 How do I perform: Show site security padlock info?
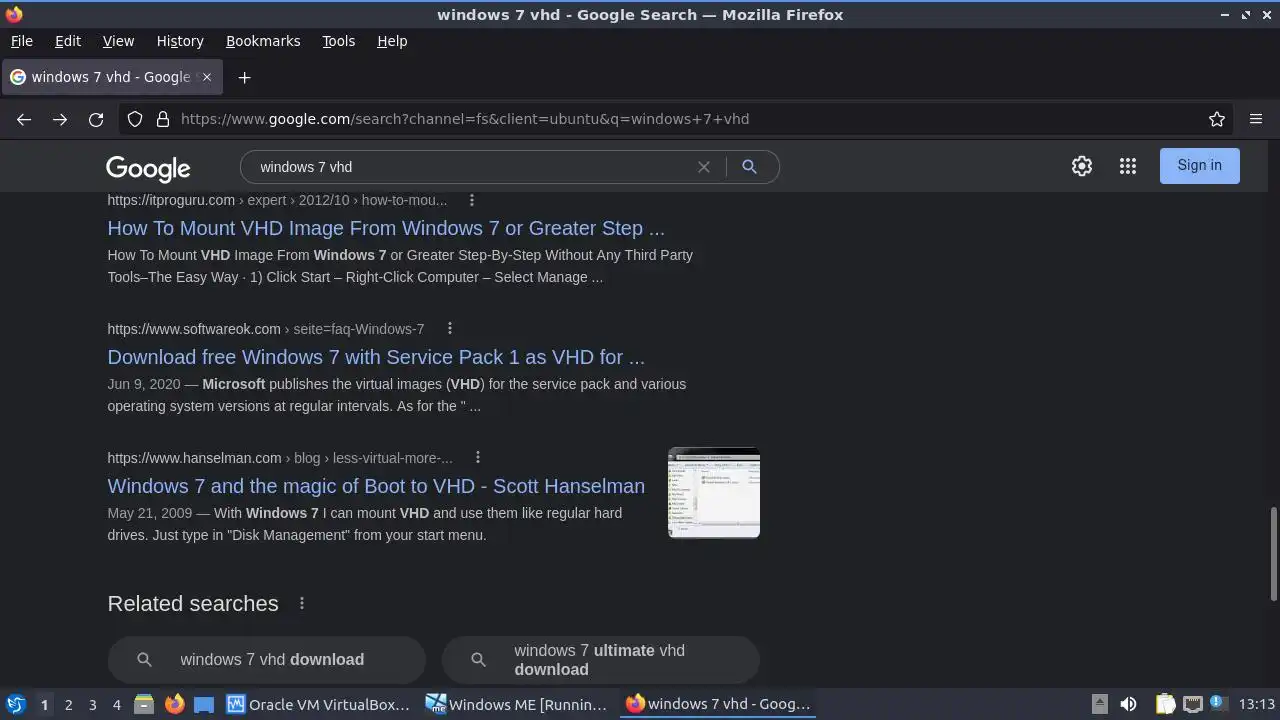pyautogui.click(x=163, y=119)
